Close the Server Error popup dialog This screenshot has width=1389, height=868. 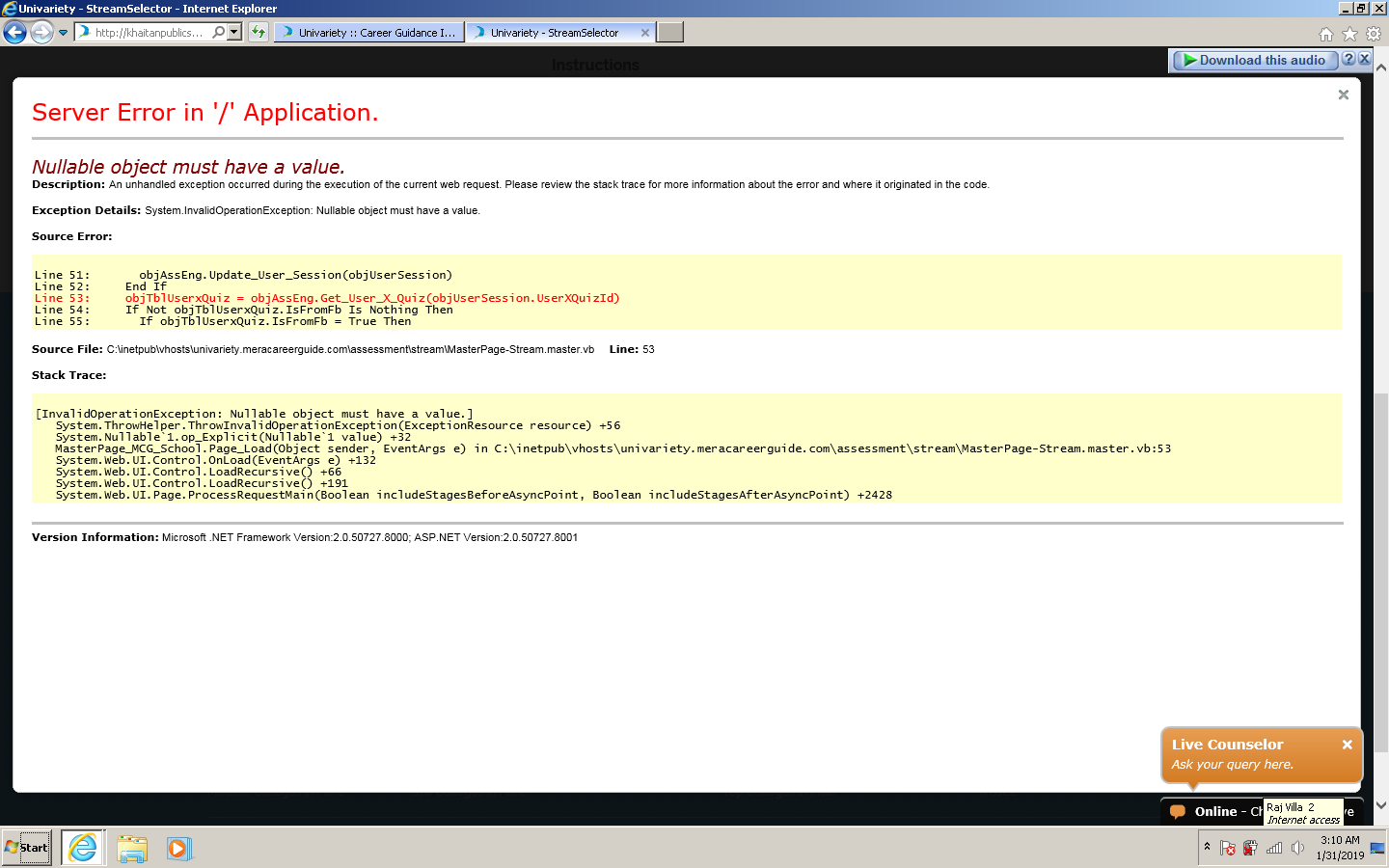(x=1343, y=95)
